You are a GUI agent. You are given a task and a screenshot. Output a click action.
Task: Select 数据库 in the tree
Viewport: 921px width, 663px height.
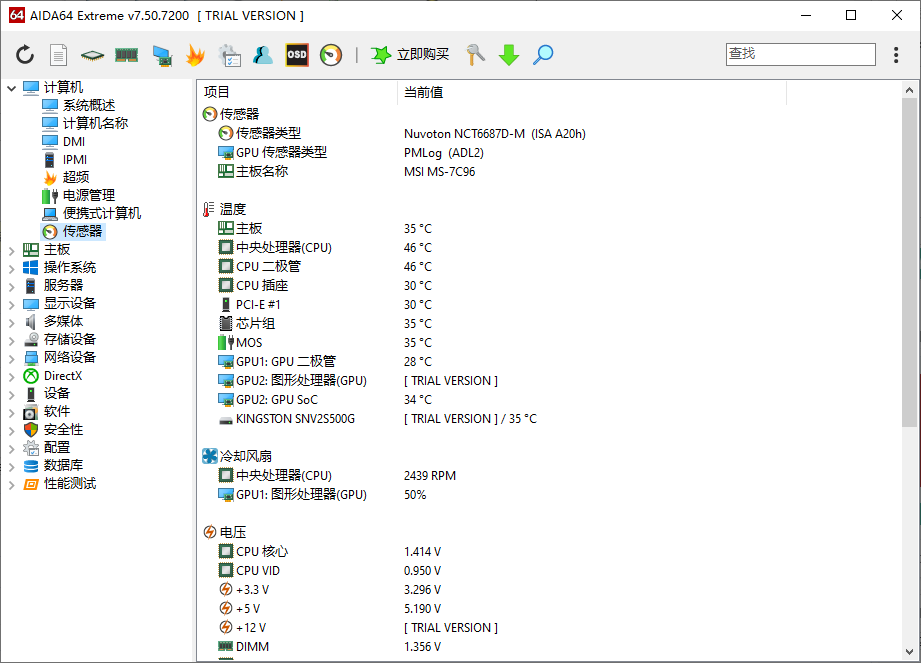coord(63,466)
